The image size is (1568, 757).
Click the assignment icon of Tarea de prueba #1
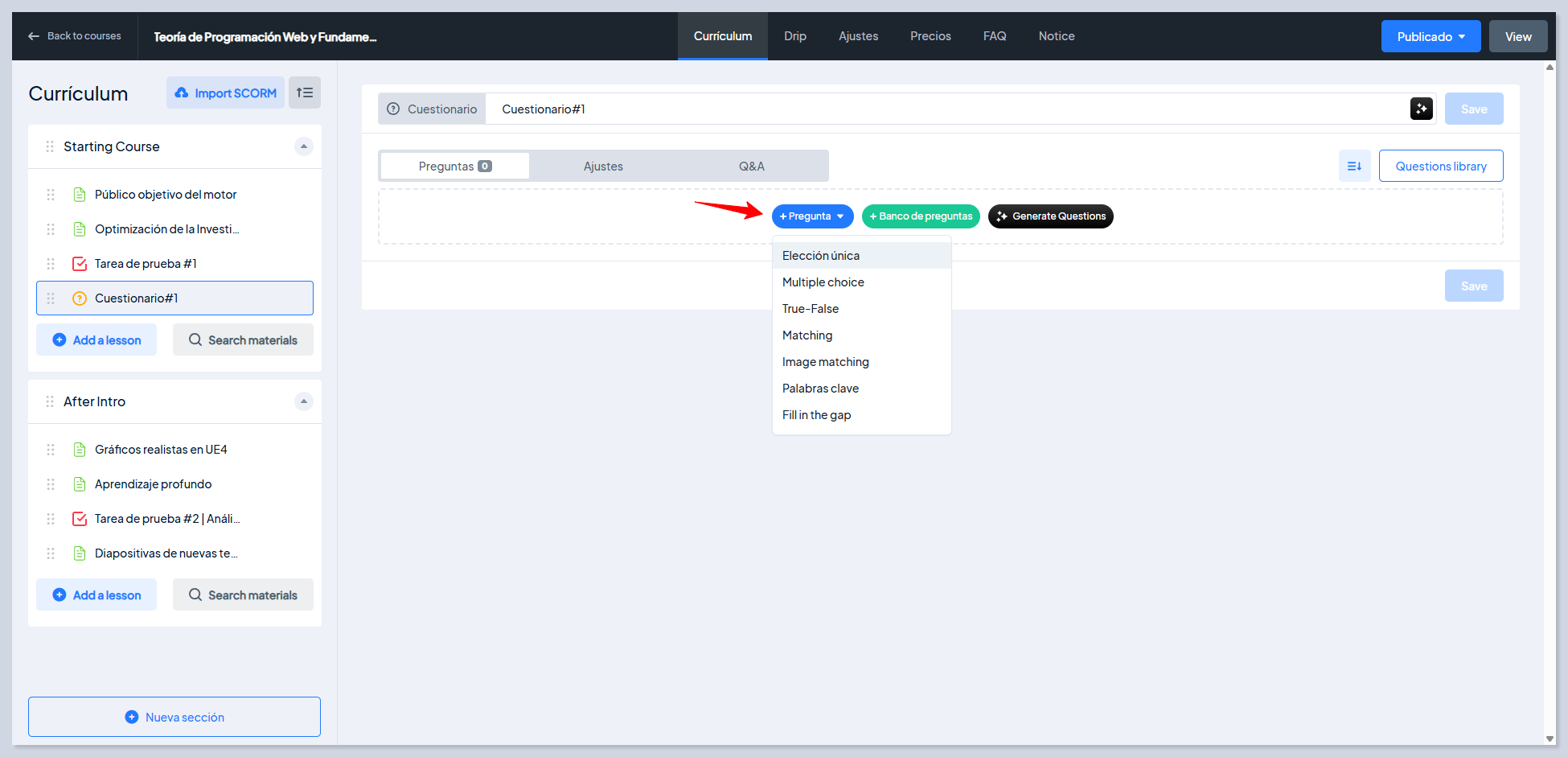pyautogui.click(x=80, y=264)
